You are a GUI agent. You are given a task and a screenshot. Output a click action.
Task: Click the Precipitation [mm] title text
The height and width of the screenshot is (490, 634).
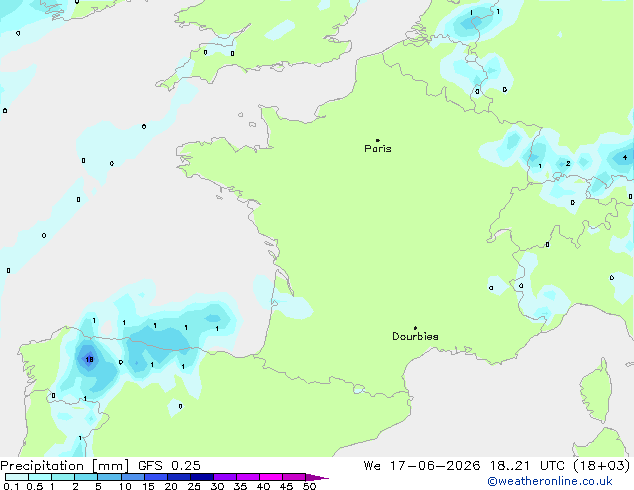[x=65, y=466]
